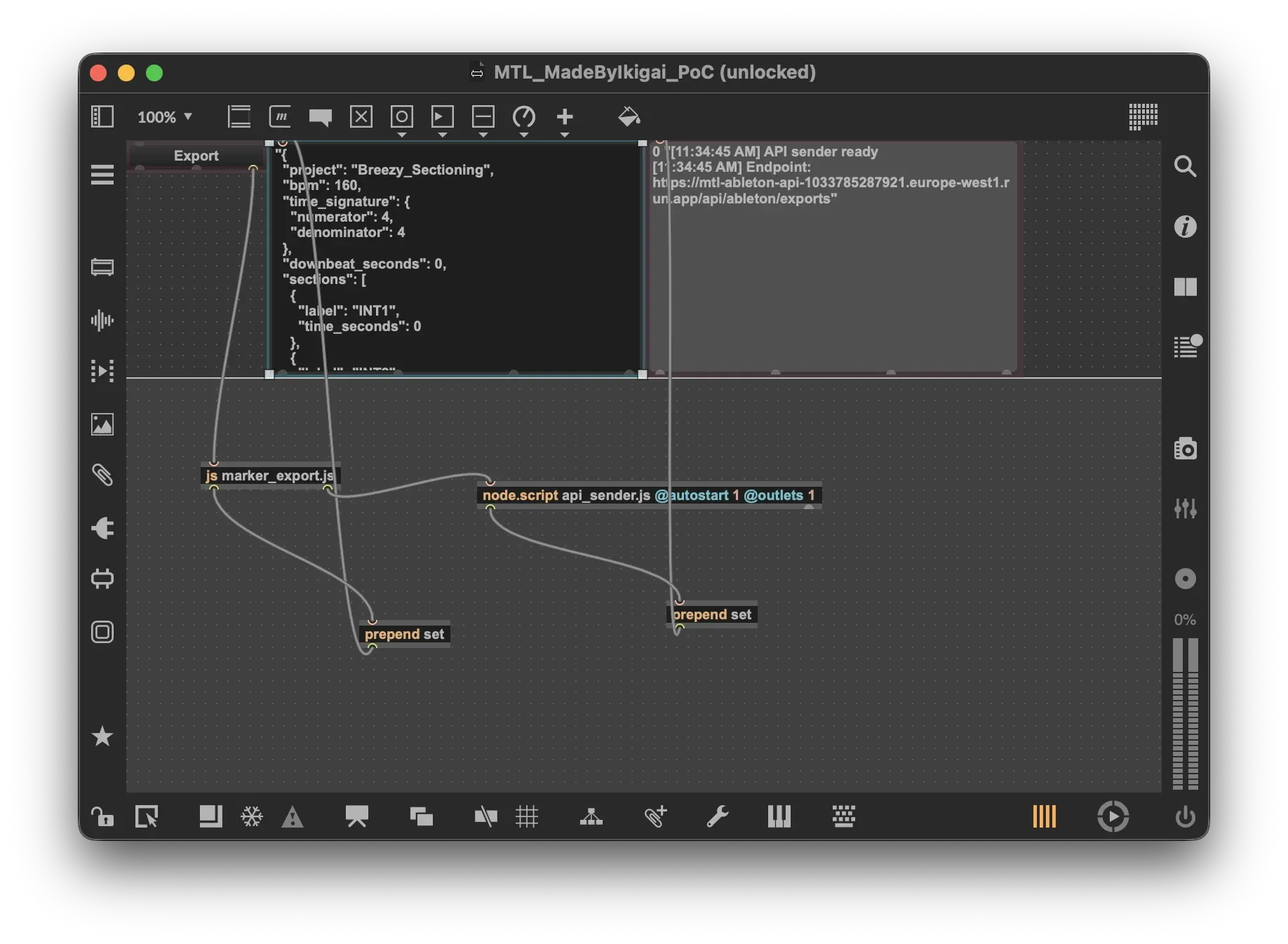1288x944 pixels.
Task: Select the Freeze icon in the bottom toolbar
Action: (x=251, y=817)
